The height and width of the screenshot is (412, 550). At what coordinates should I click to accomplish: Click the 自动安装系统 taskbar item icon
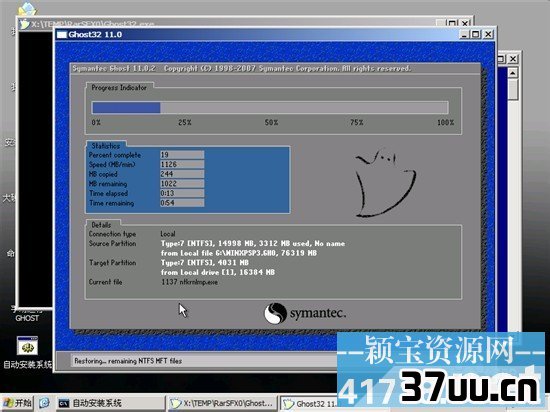pos(63,403)
